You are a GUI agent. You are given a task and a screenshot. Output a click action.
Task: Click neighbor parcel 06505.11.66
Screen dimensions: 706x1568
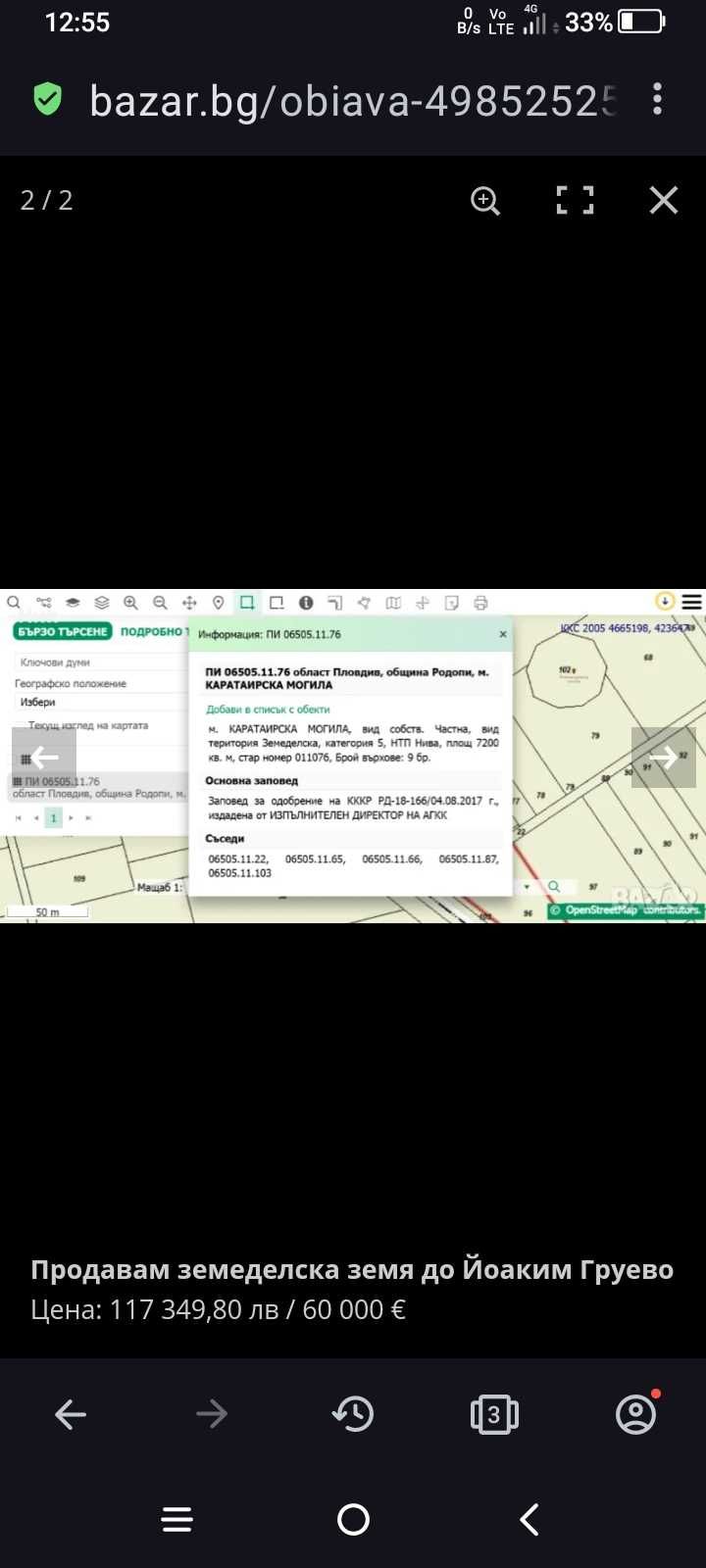391,858
